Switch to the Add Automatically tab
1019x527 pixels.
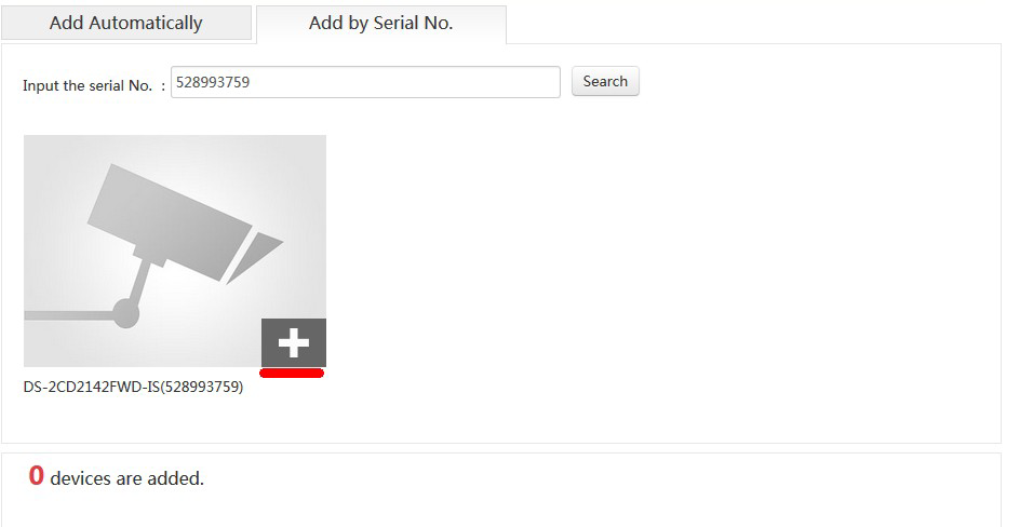[126, 23]
